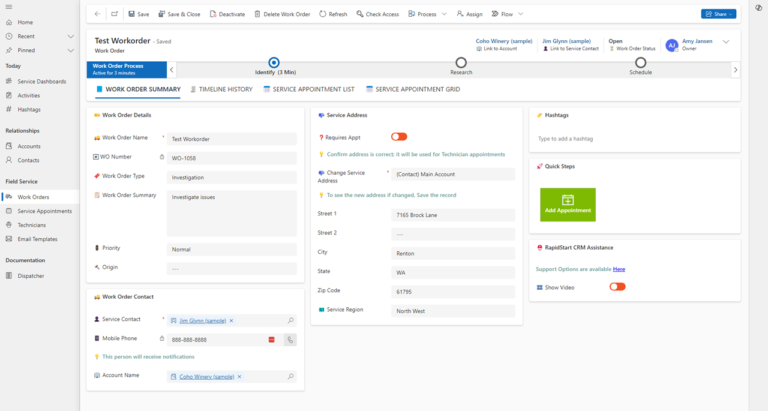The width and height of the screenshot is (768, 411).
Task: Click the Refresh icon in the command bar
Action: click(322, 14)
